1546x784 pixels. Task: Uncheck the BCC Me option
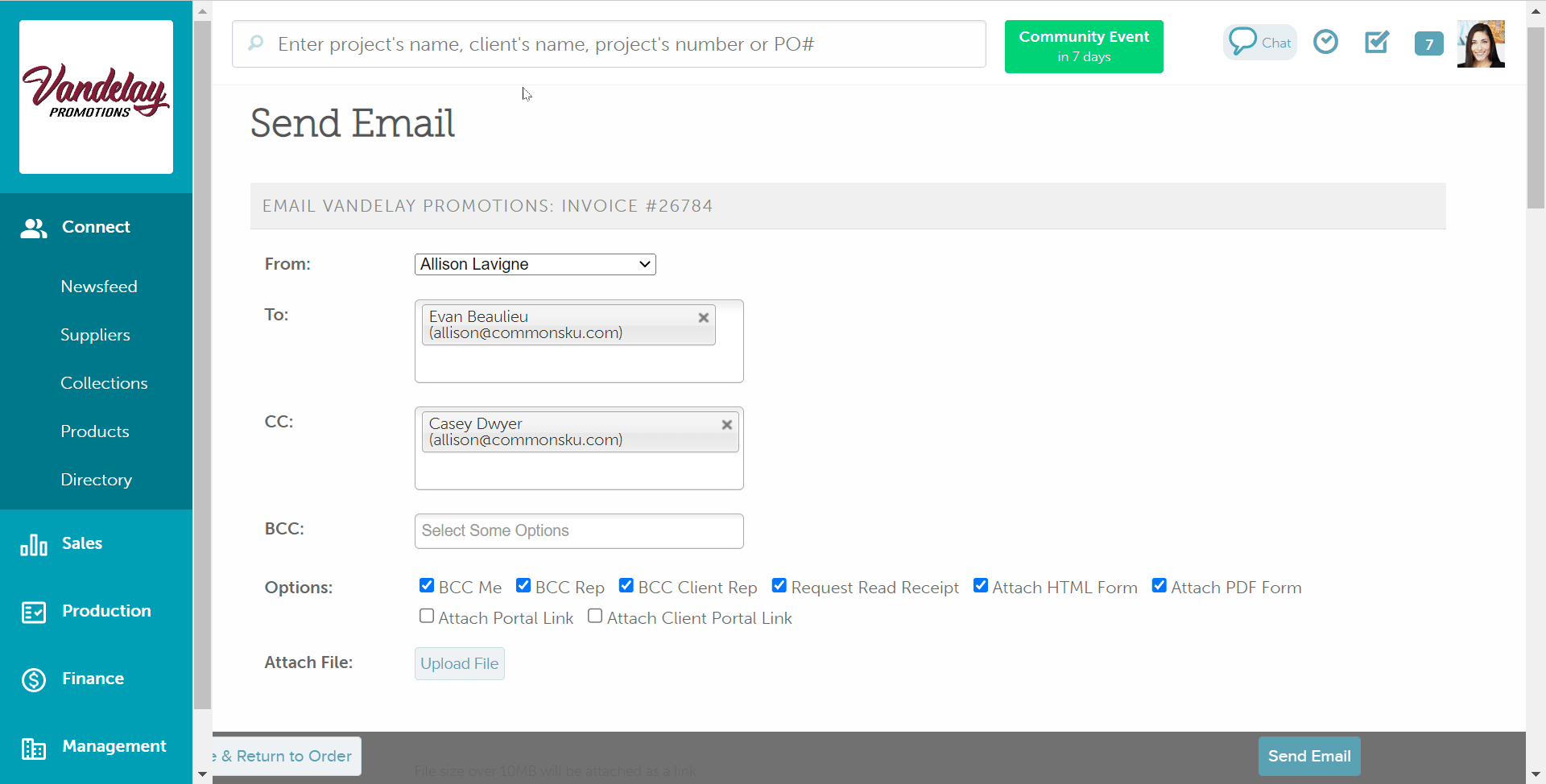(427, 586)
